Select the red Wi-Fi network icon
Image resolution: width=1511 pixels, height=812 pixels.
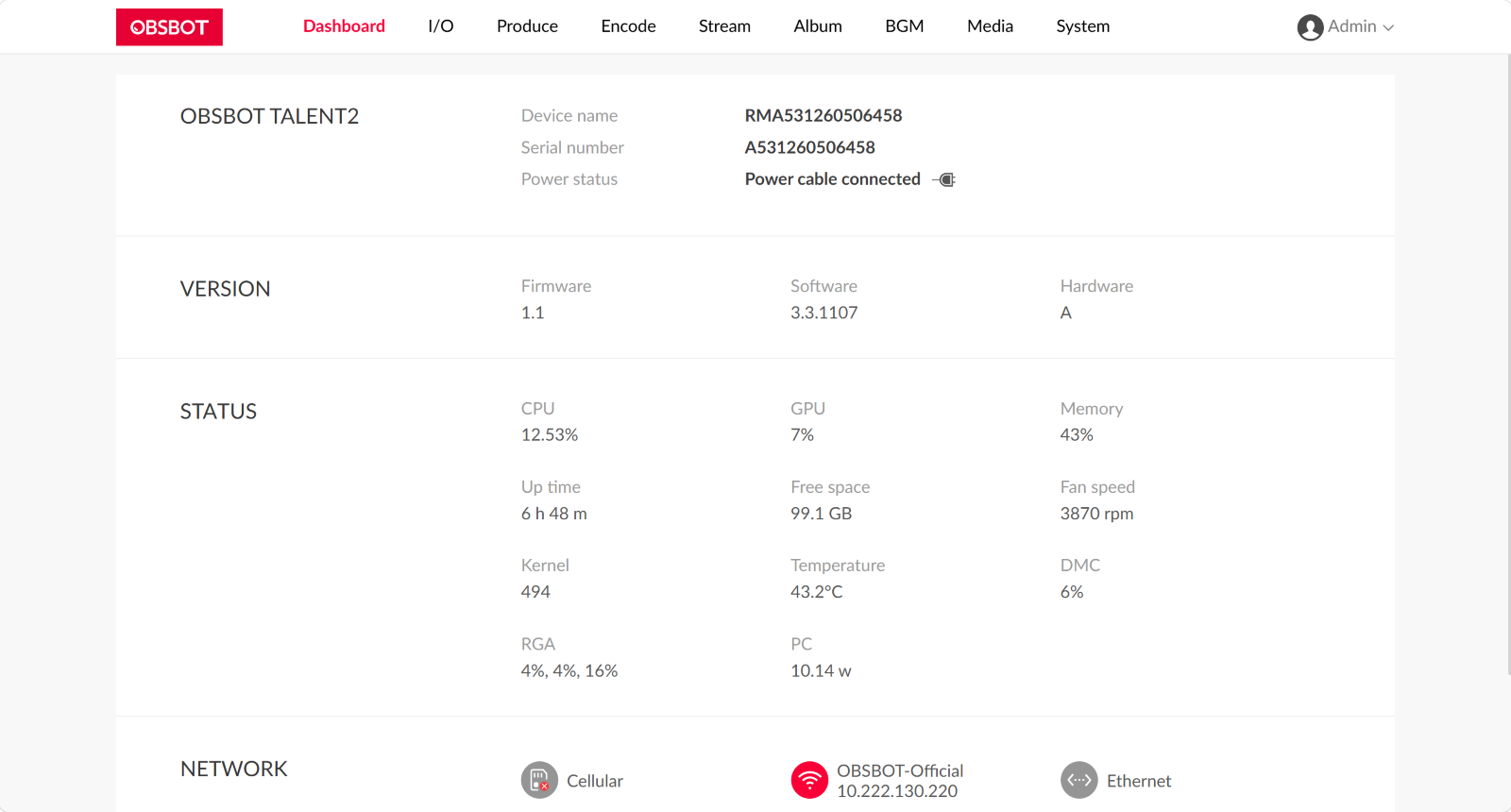coord(809,780)
